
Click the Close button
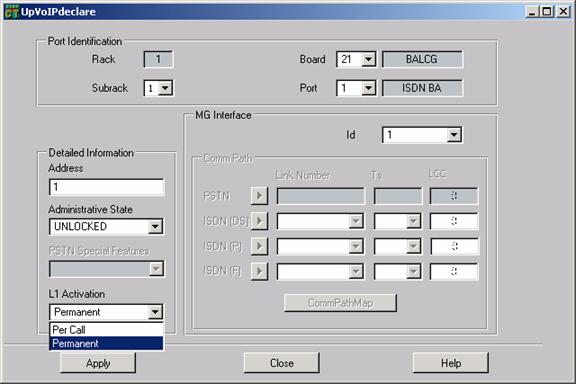(282, 363)
